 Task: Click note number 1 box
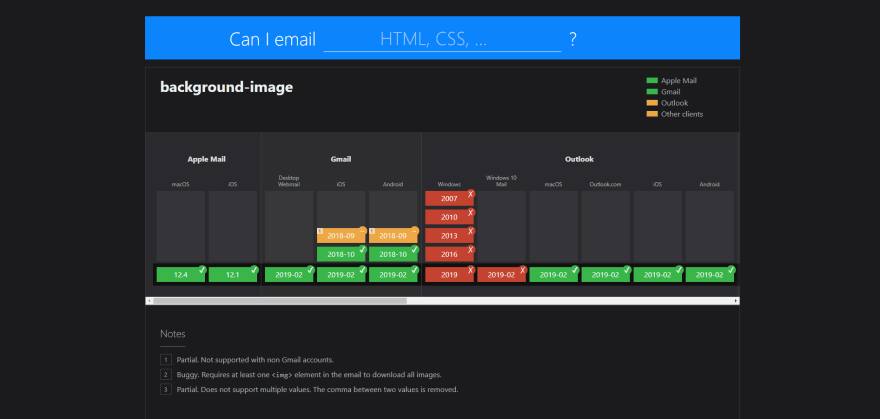(x=166, y=360)
